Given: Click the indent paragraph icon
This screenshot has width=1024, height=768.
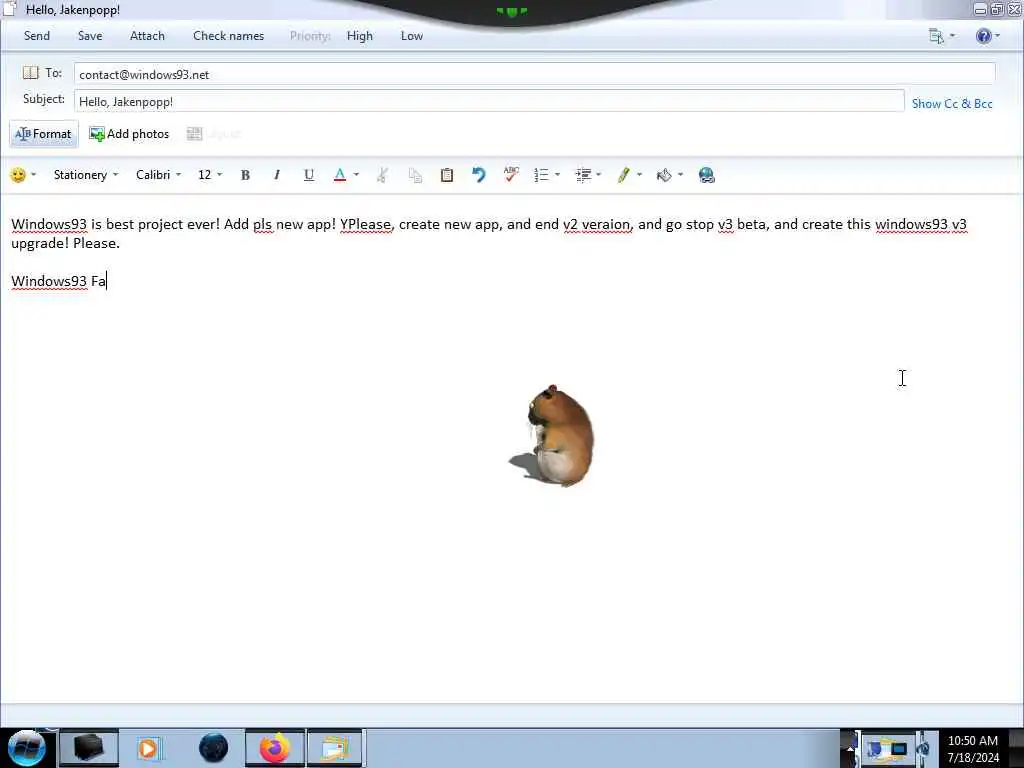Looking at the screenshot, I should tap(583, 175).
